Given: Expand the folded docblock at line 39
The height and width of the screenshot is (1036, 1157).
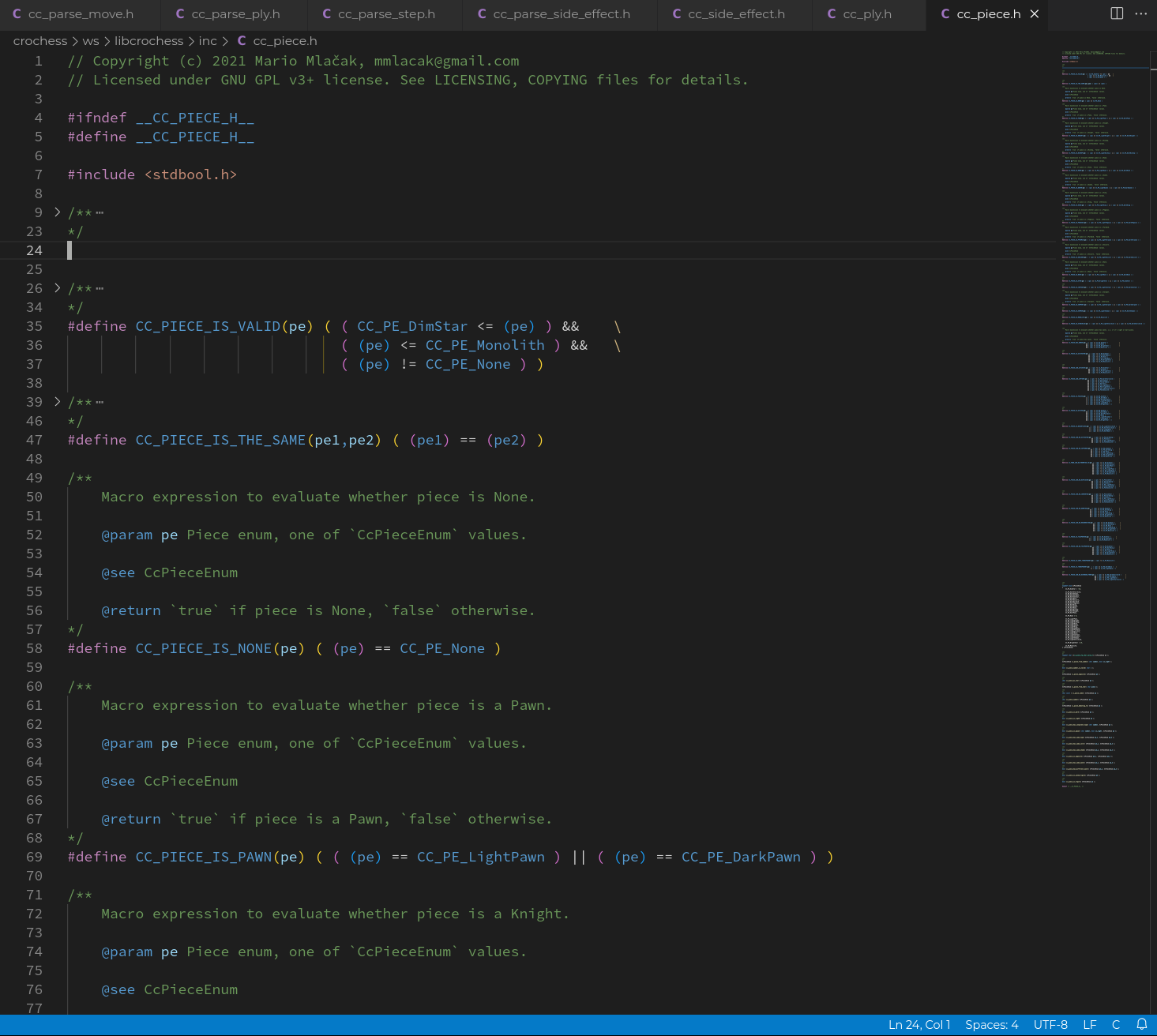Looking at the screenshot, I should (x=56, y=402).
